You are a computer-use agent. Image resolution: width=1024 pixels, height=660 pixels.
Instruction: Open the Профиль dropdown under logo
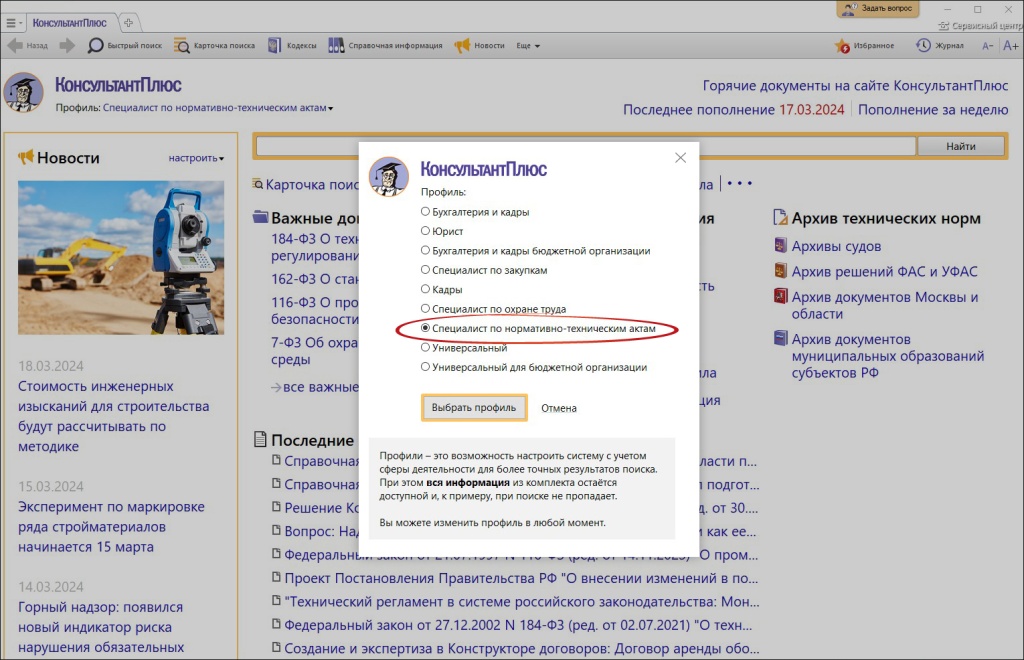coord(218,108)
